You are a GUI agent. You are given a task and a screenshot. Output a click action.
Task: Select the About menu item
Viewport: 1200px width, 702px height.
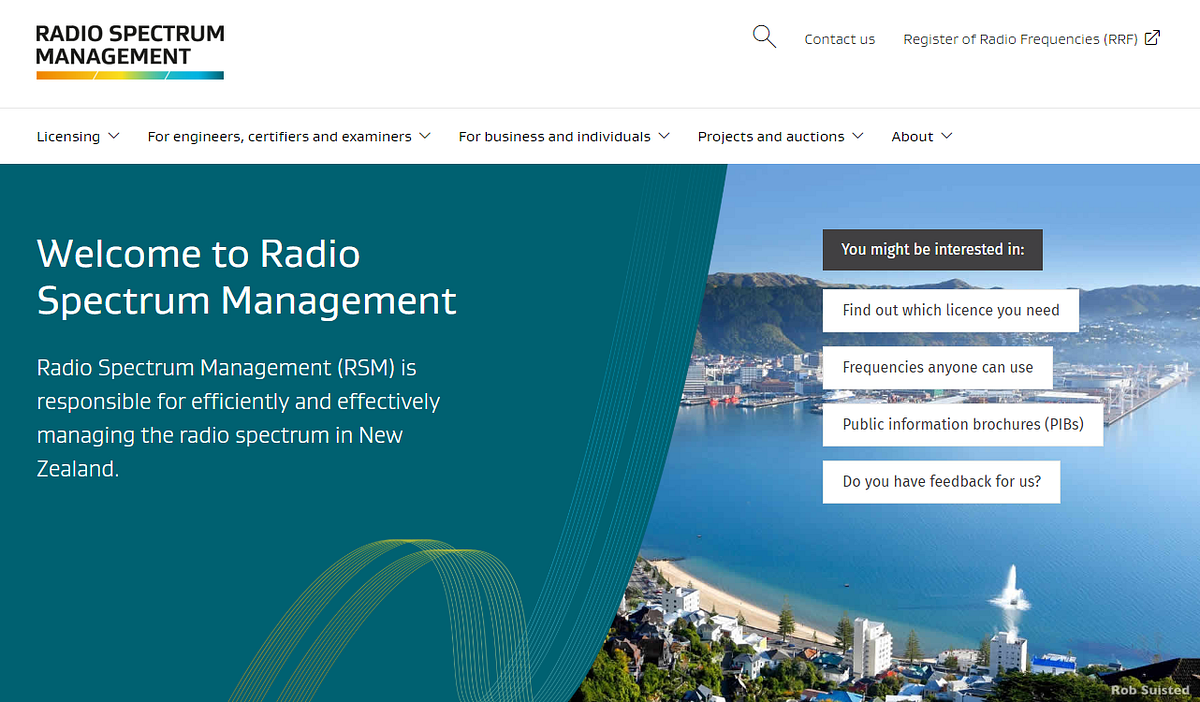click(914, 136)
